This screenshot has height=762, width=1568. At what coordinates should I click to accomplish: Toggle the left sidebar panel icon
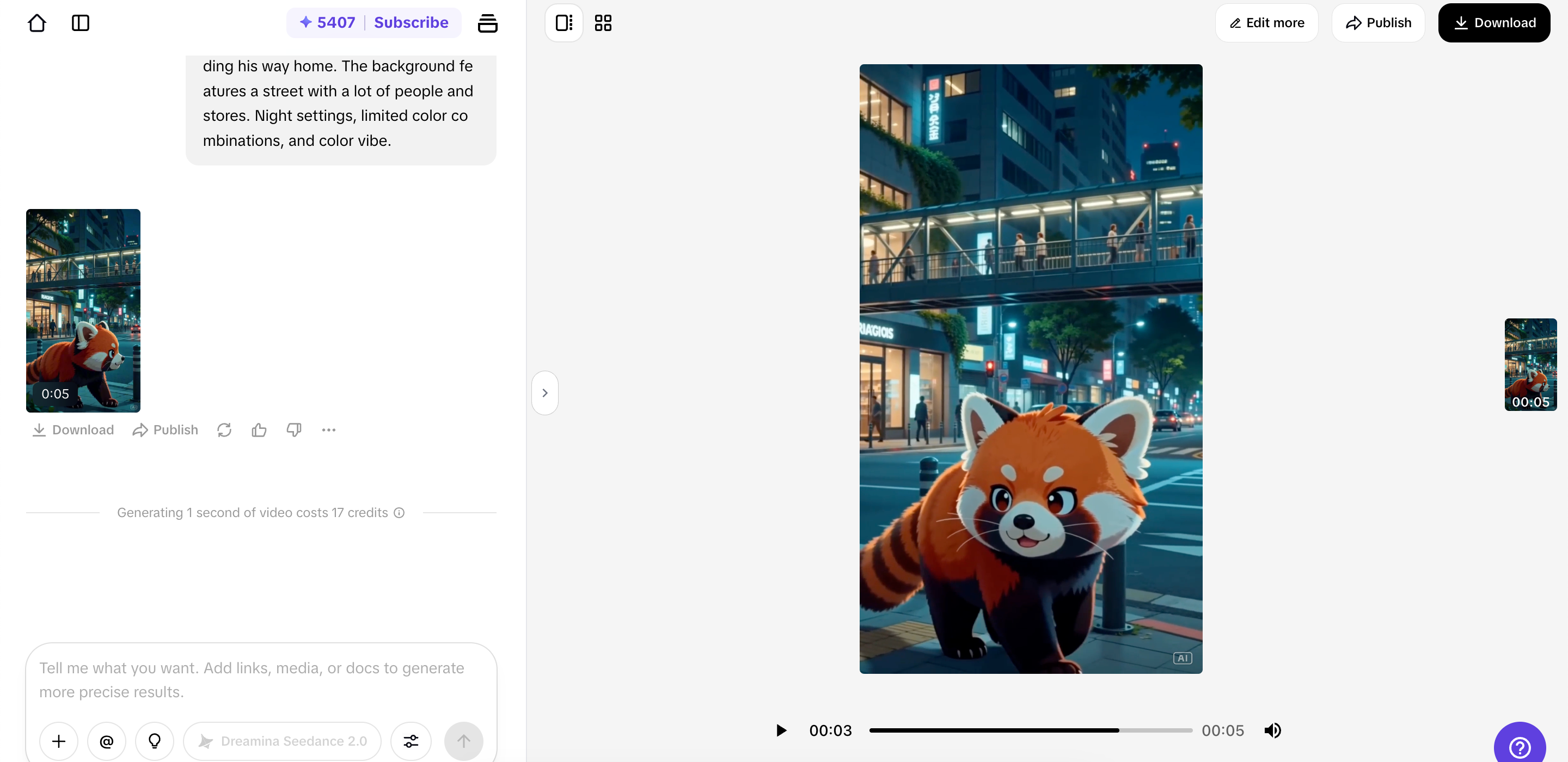tap(81, 23)
